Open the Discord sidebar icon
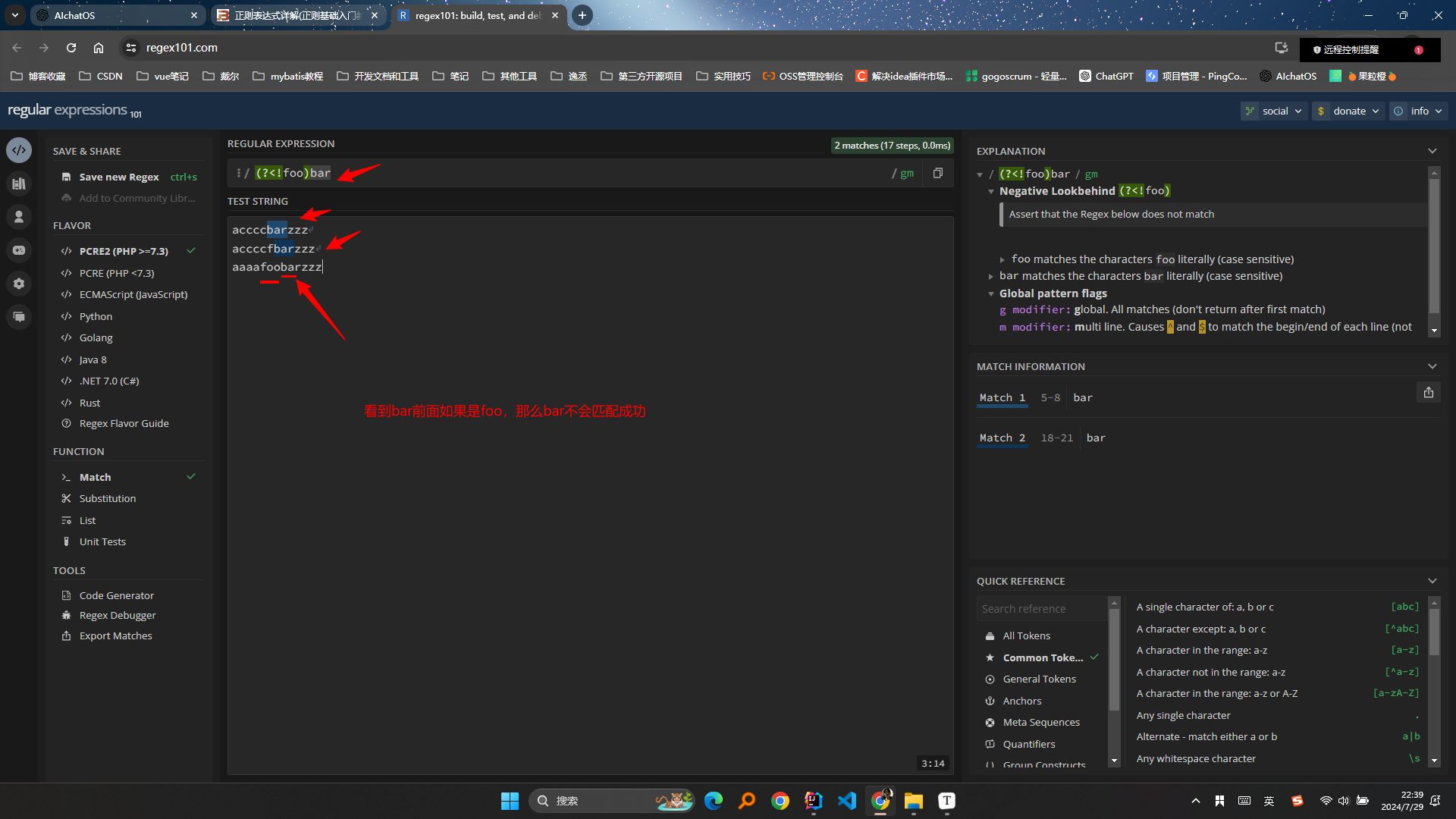1456x819 pixels. pos(19,250)
